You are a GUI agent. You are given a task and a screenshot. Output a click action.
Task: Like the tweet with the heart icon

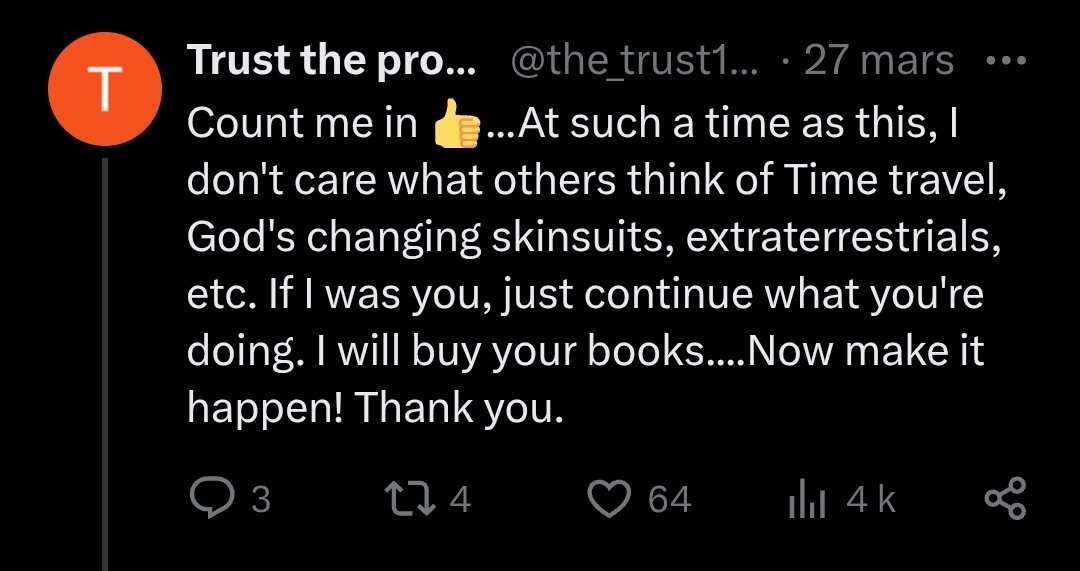(x=611, y=498)
